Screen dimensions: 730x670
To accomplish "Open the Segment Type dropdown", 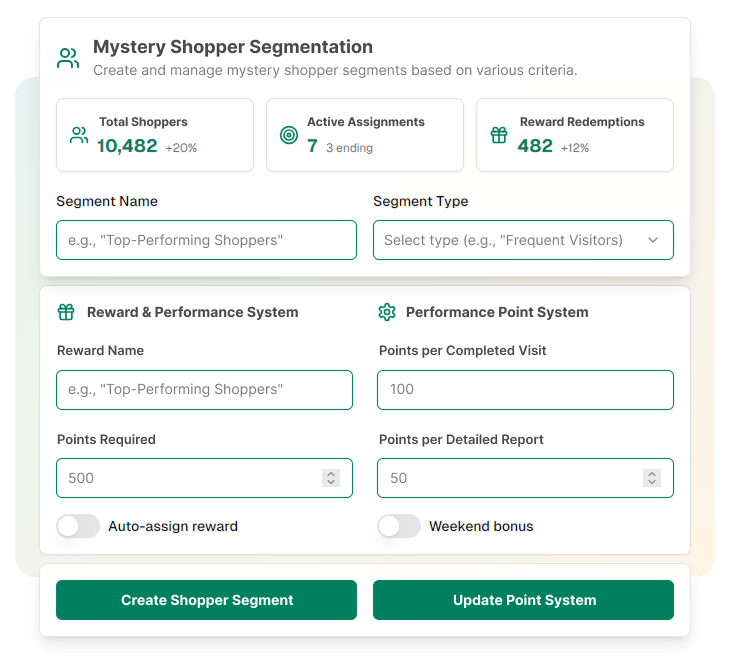I will coord(523,240).
